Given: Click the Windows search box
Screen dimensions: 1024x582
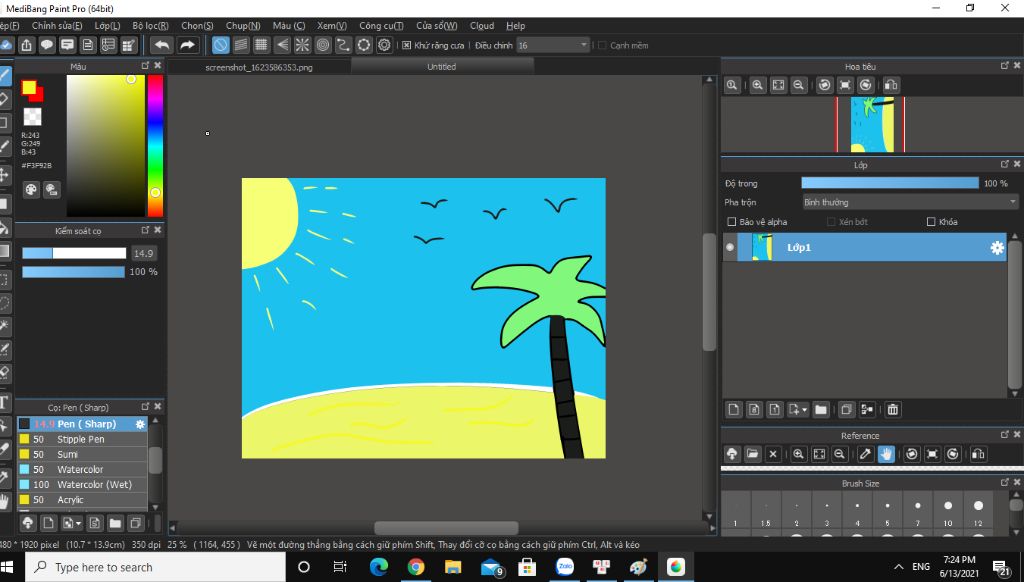Looking at the screenshot, I should click(x=155, y=567).
